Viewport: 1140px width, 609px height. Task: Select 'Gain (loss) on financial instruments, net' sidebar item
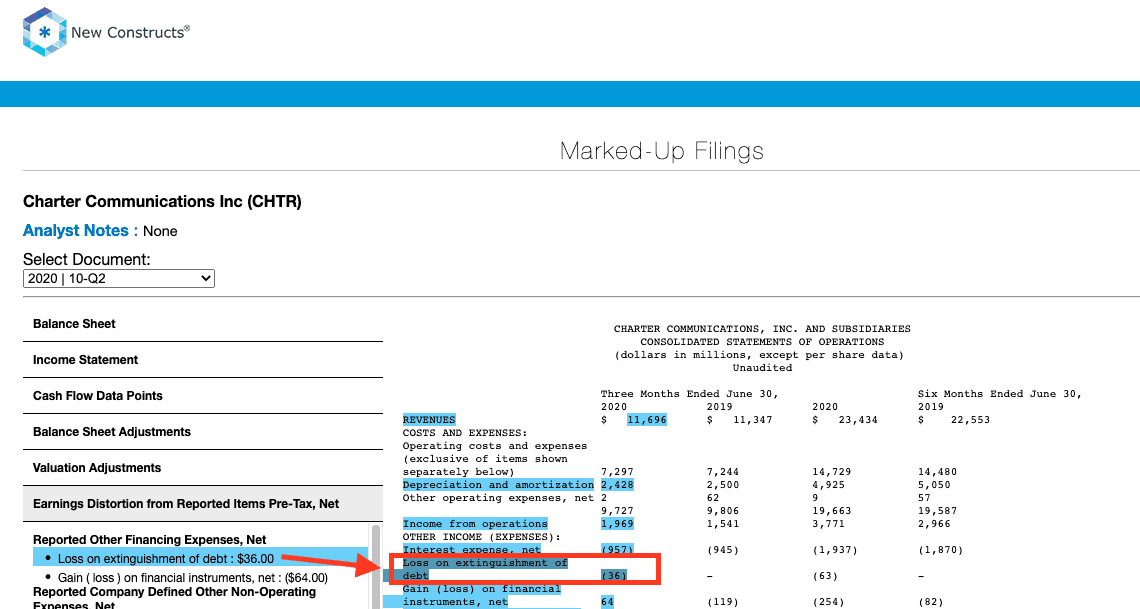(x=193, y=578)
